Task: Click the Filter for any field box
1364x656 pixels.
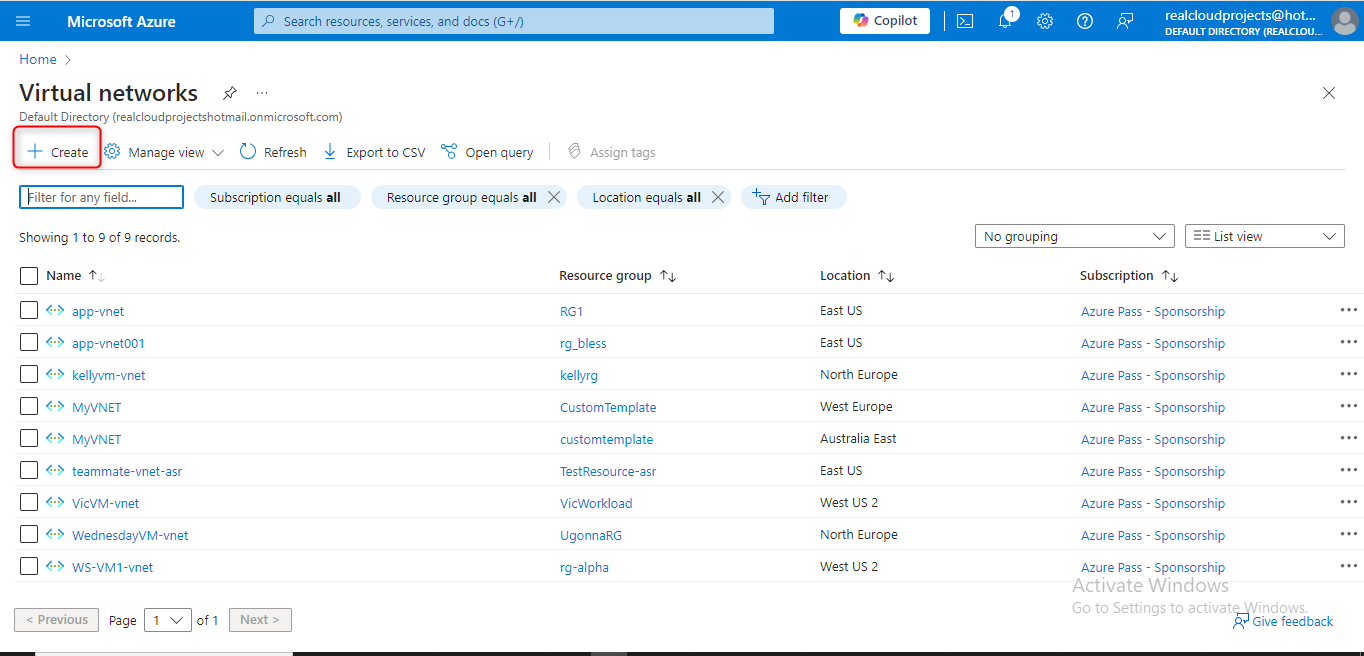Action: click(101, 197)
